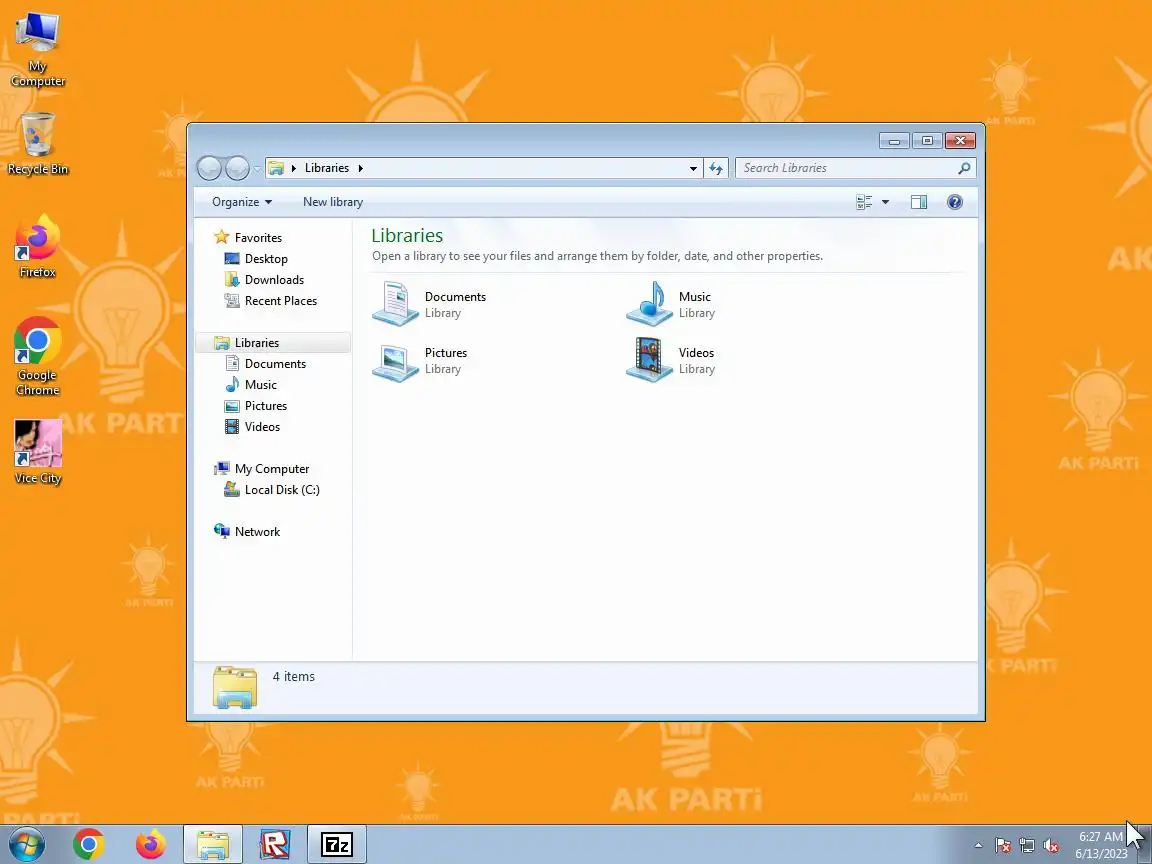Screen dimensions: 1152x864
Task: Open the Windows Start button
Action: click(x=26, y=845)
